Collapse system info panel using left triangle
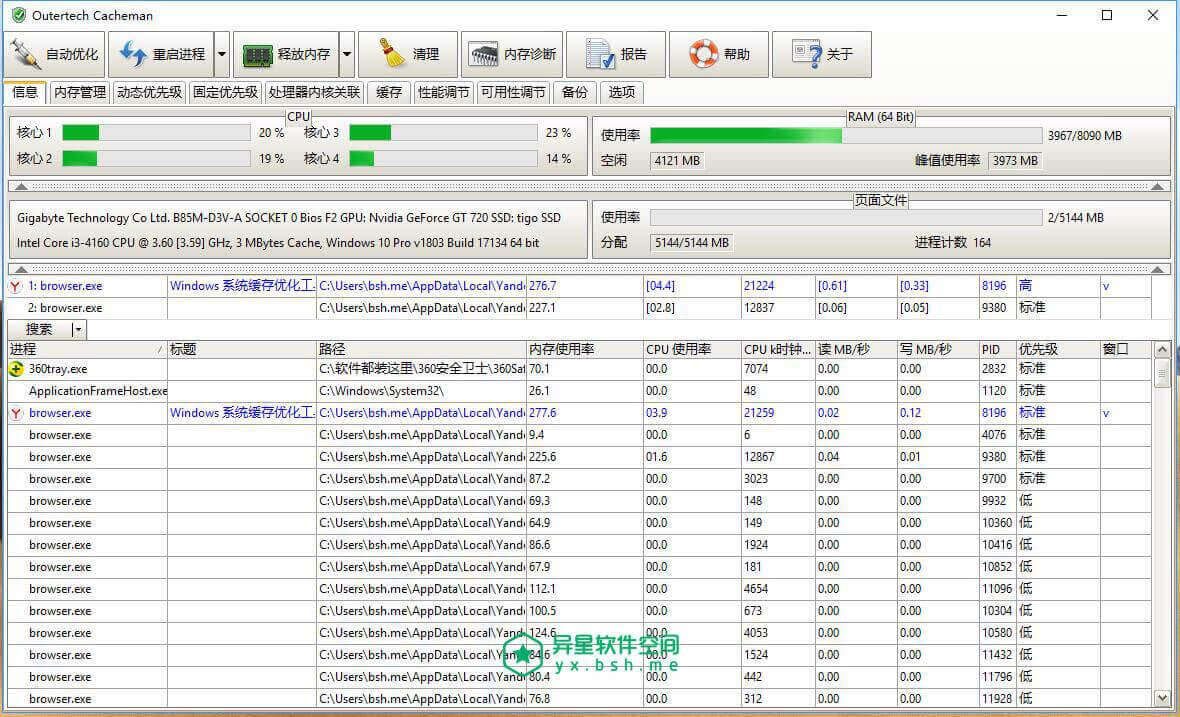Image resolution: width=1180 pixels, height=717 pixels. click(21, 269)
